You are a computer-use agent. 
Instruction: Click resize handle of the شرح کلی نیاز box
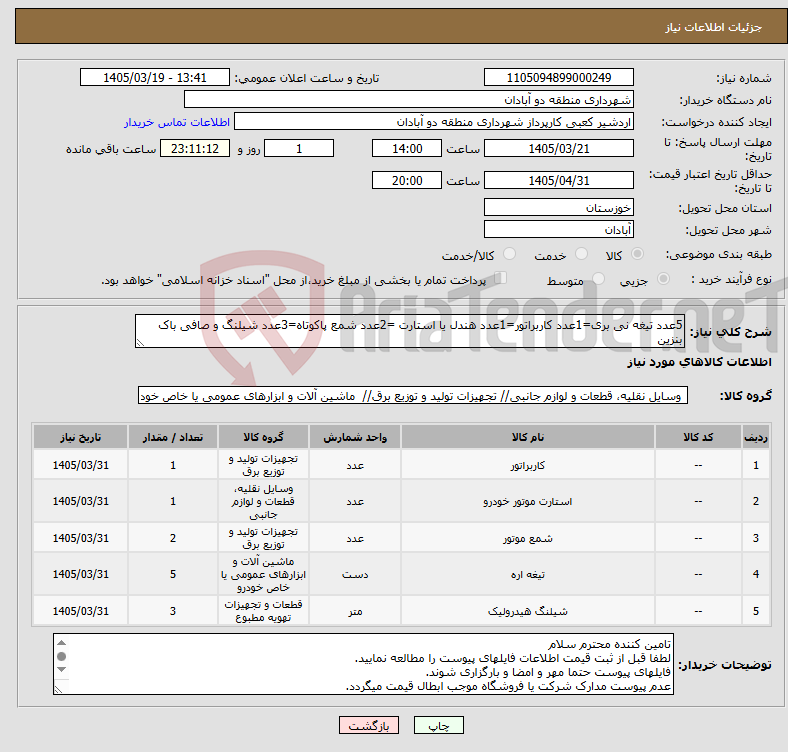point(140,343)
